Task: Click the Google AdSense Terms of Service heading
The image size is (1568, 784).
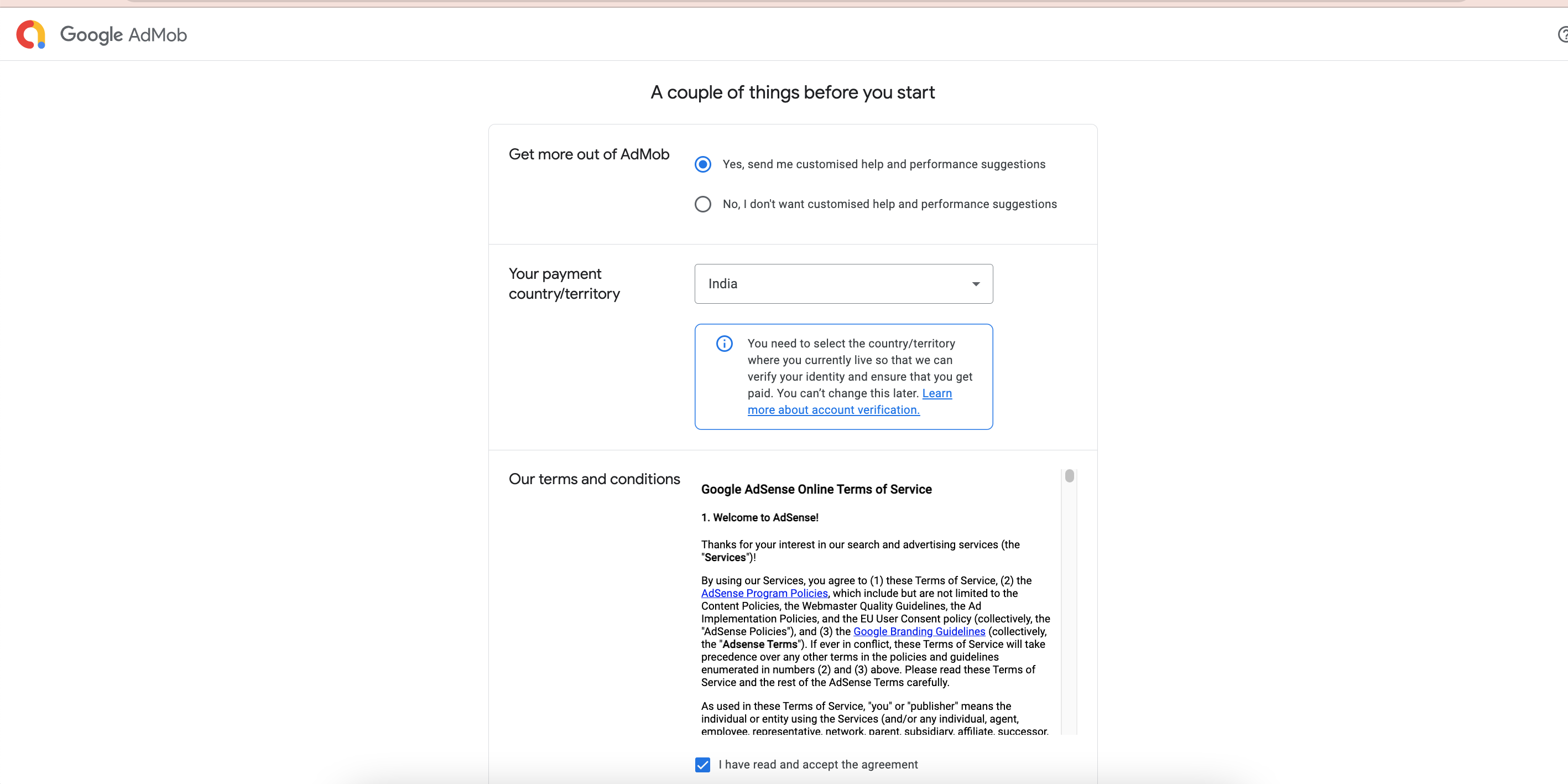Action: click(816, 490)
